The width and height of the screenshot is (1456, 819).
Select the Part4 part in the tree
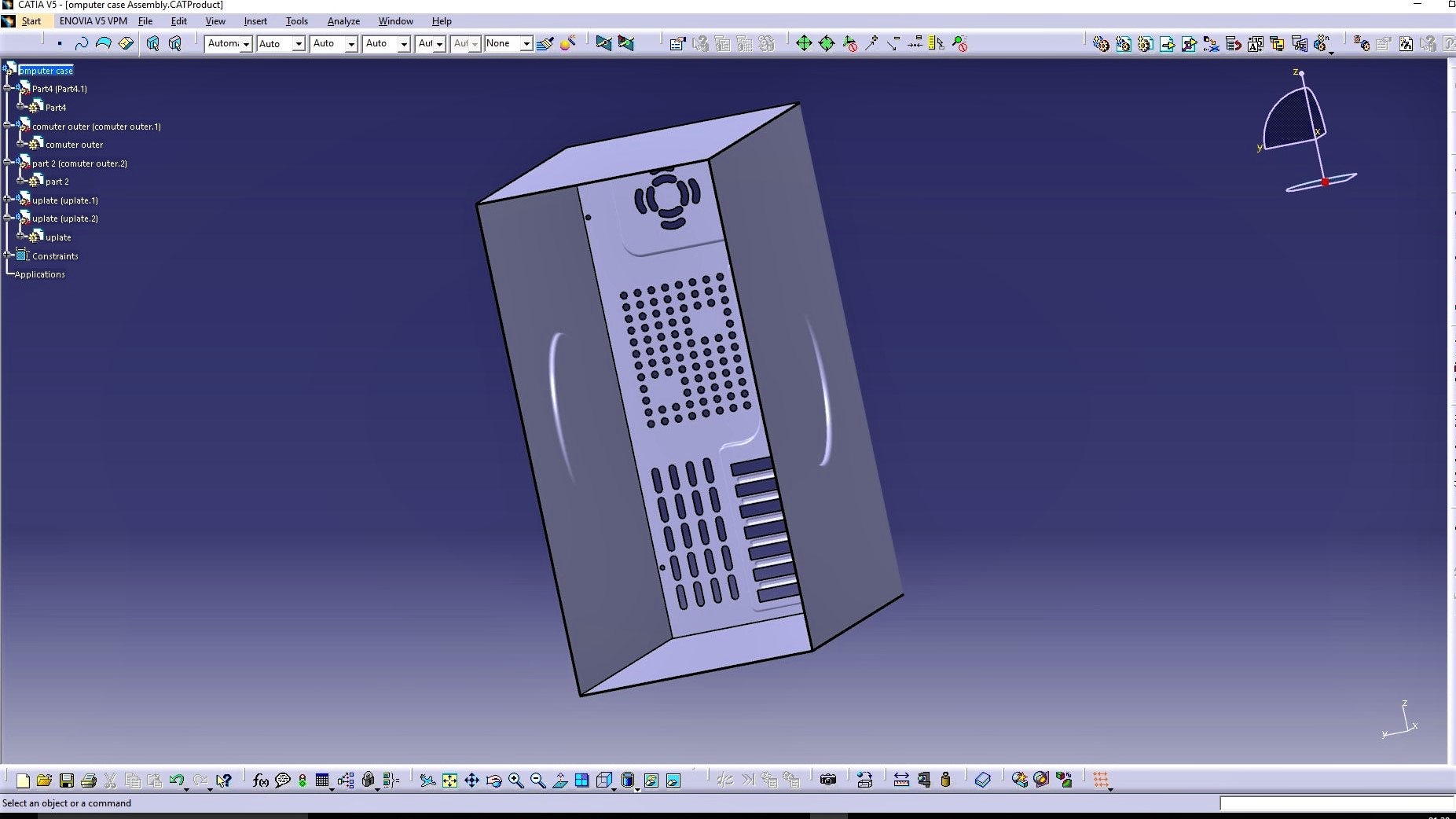[56, 108]
